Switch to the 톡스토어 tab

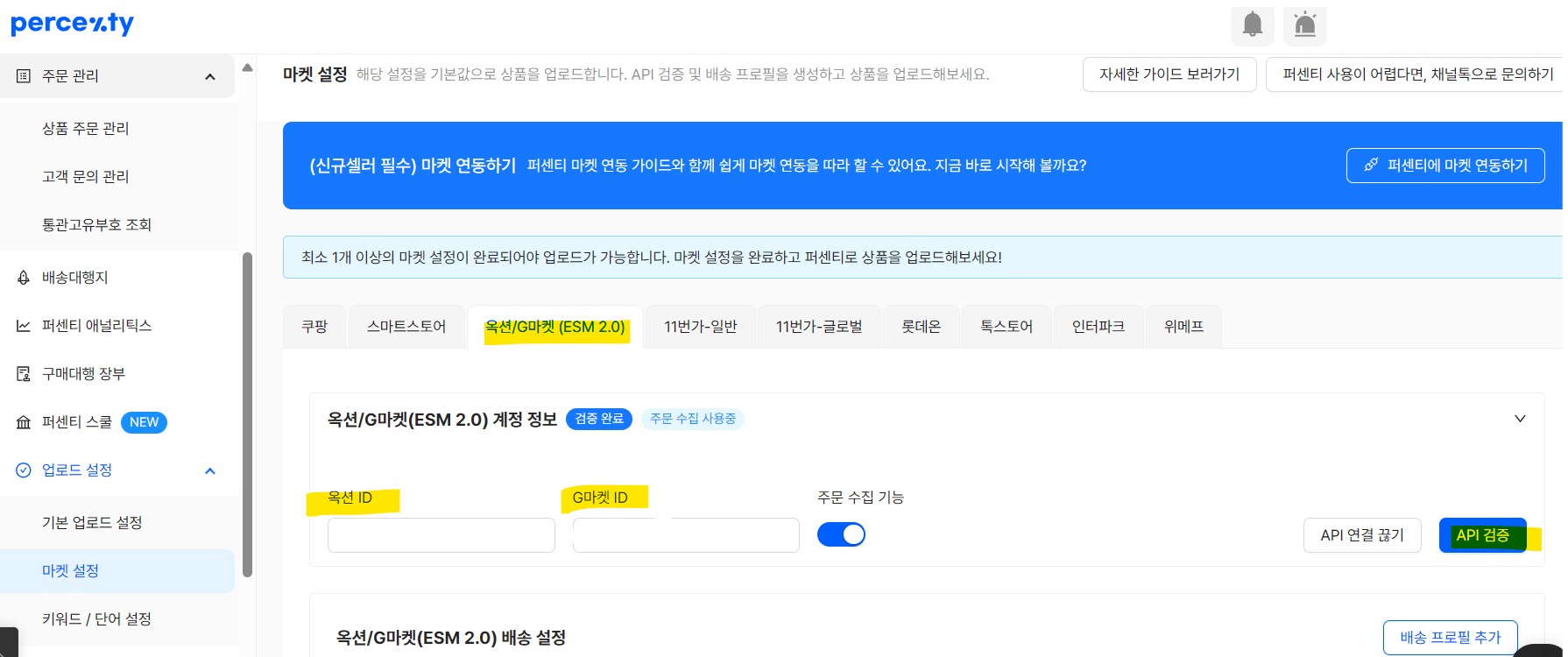pos(1006,327)
